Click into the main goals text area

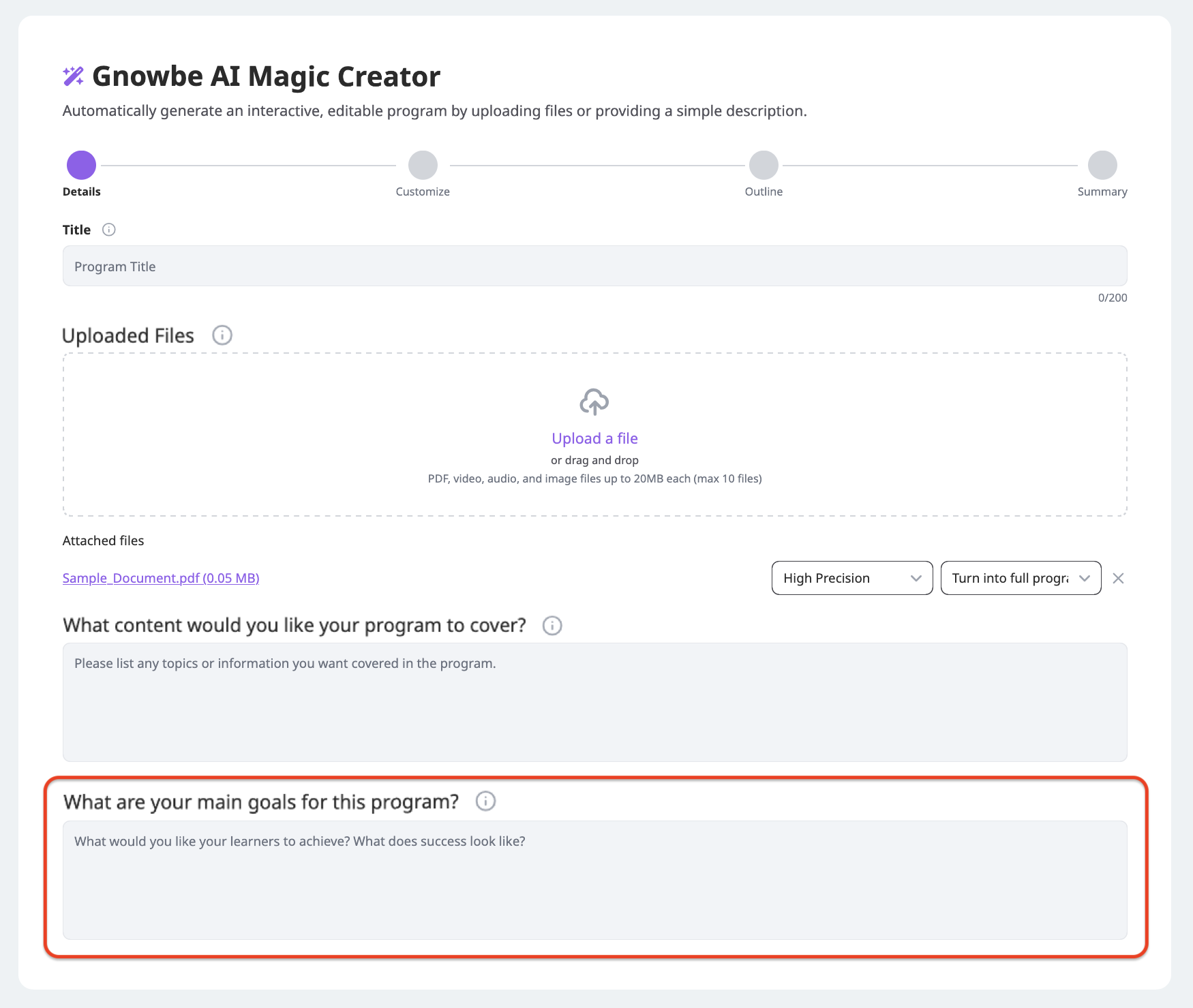pos(594,880)
